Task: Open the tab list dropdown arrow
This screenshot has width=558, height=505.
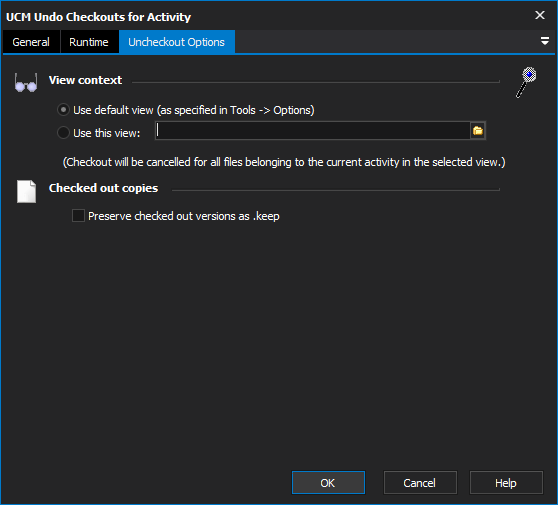Action: point(544,41)
